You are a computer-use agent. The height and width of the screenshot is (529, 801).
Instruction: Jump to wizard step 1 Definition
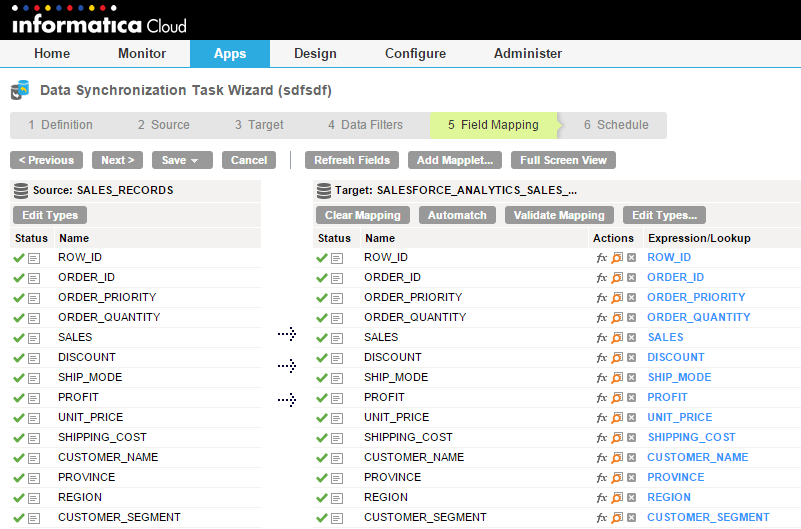pos(60,125)
